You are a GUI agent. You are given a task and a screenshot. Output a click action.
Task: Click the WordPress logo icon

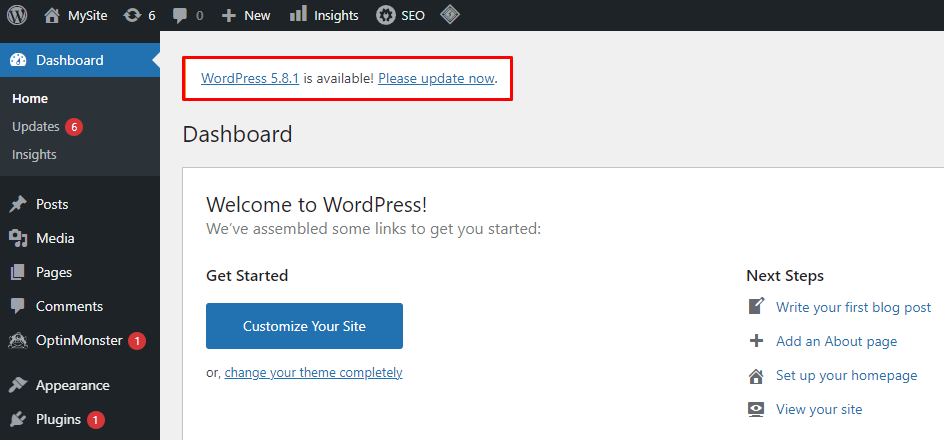click(x=17, y=15)
